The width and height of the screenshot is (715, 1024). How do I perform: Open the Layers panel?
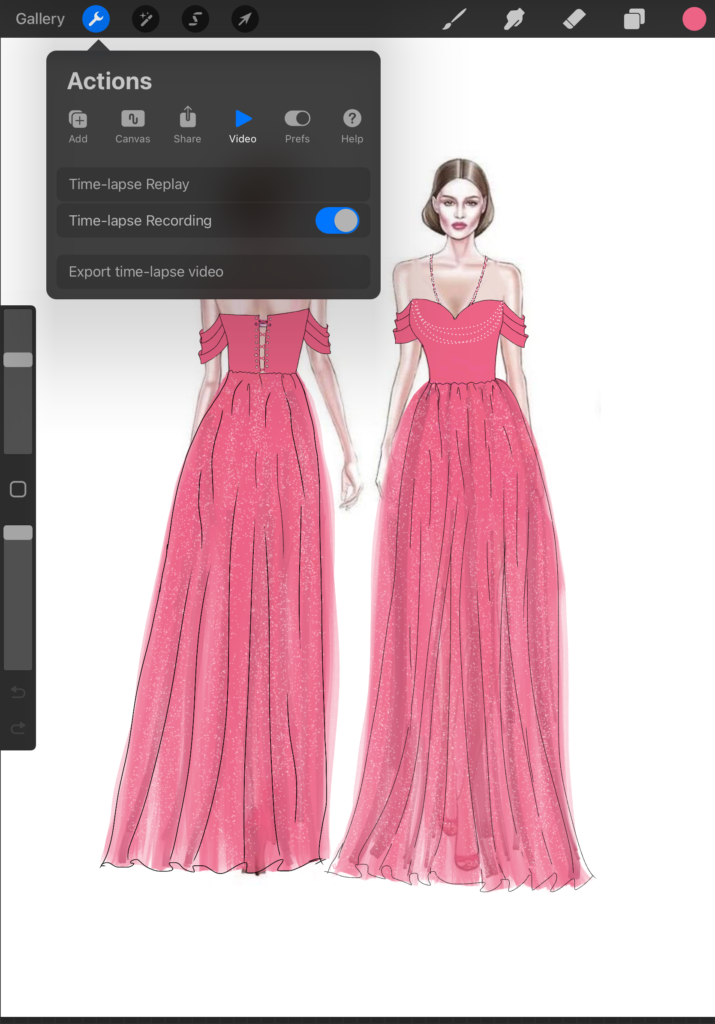tap(634, 19)
